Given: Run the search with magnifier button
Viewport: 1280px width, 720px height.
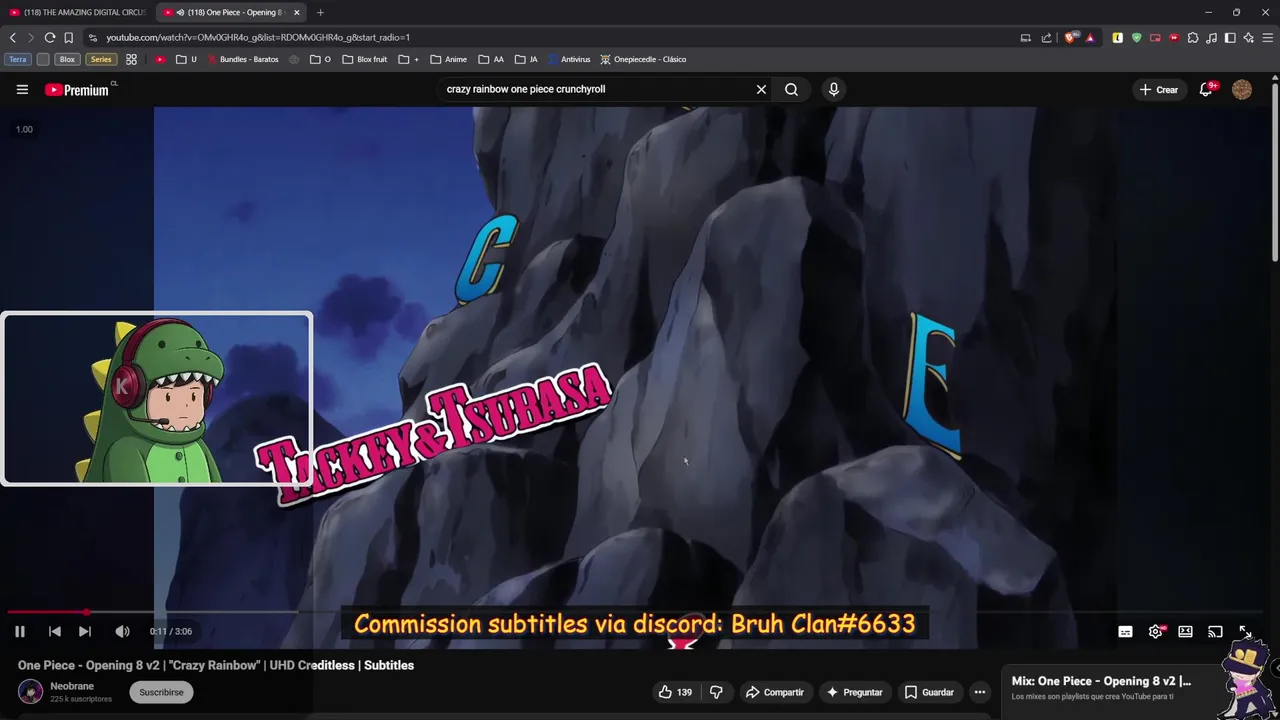Looking at the screenshot, I should [x=791, y=89].
